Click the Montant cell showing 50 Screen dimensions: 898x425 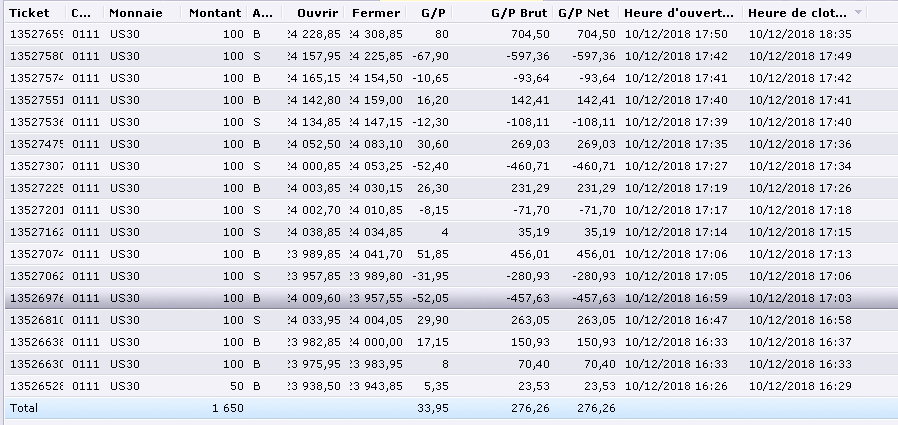point(235,386)
